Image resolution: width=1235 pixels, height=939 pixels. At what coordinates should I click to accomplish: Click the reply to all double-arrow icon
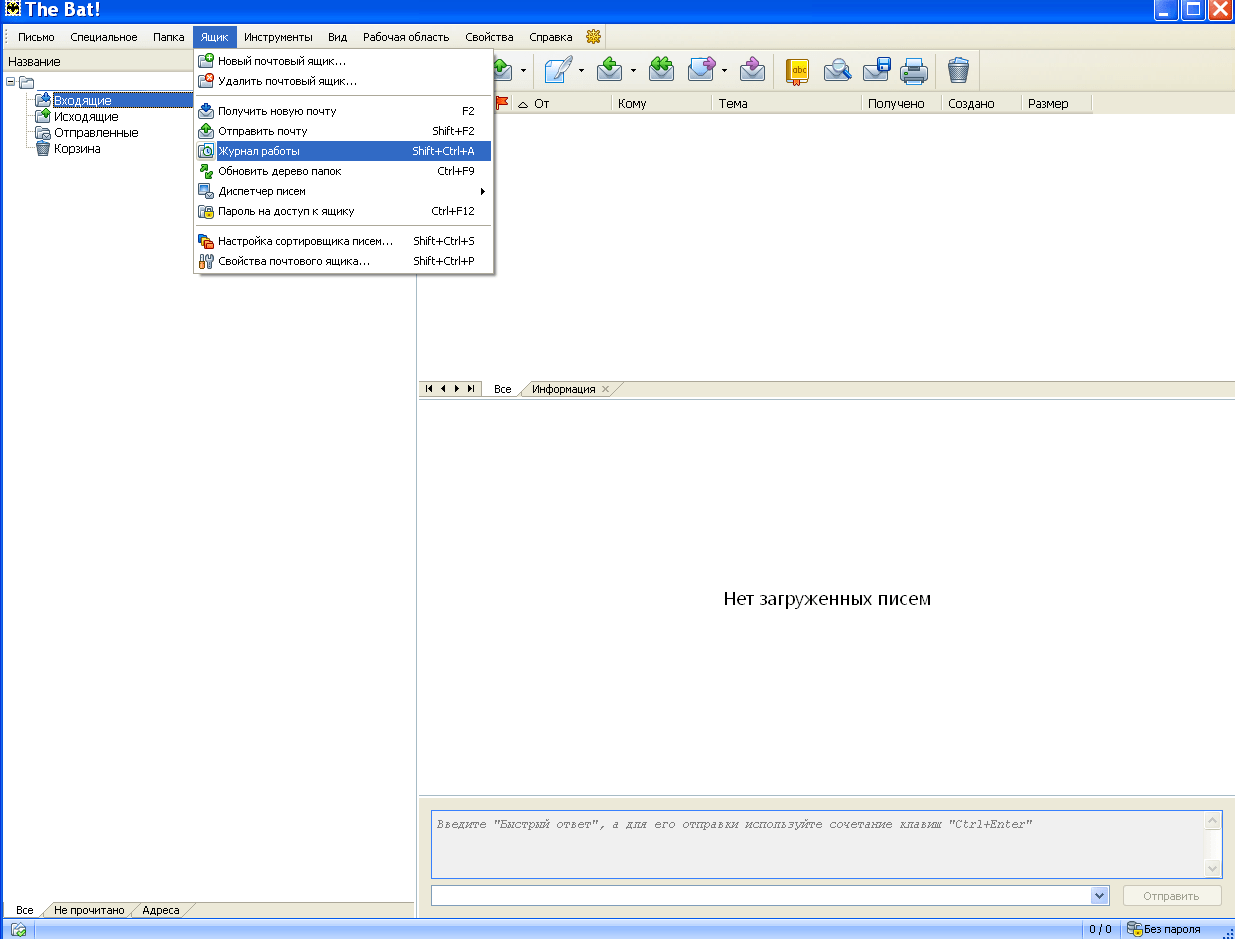pos(661,70)
